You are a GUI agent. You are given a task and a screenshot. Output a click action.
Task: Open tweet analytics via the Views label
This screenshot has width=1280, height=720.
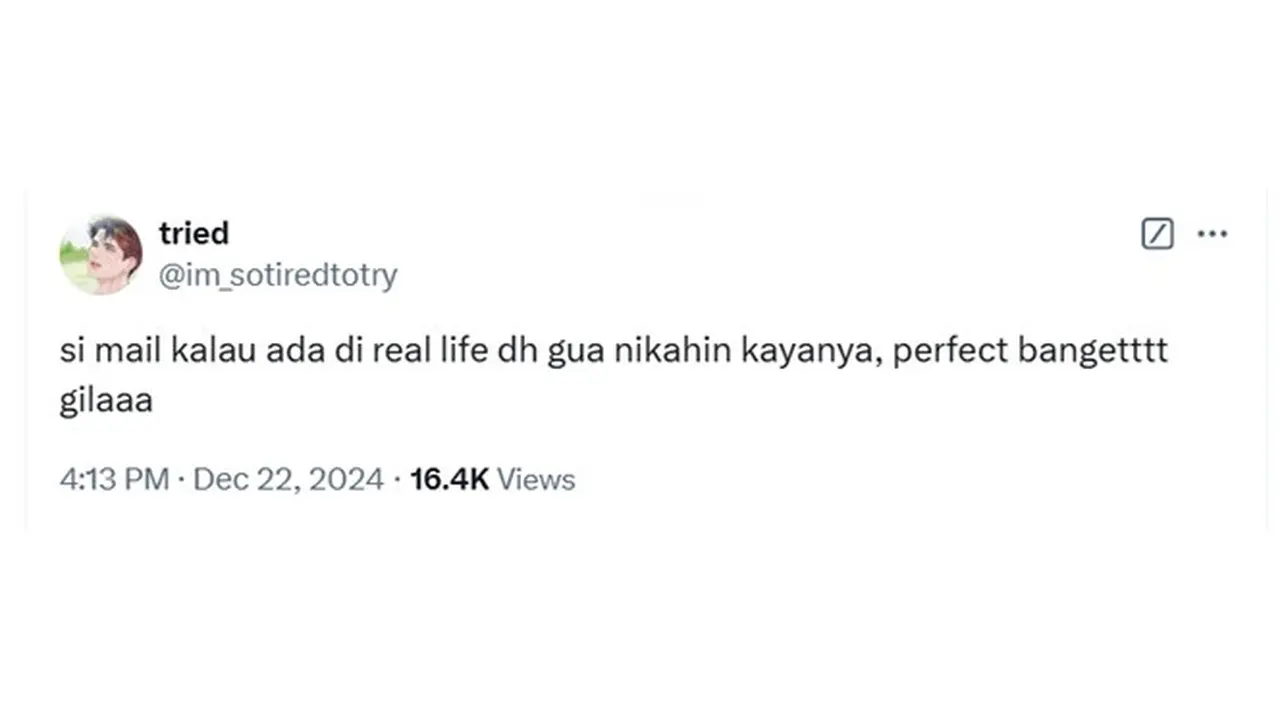(x=535, y=479)
